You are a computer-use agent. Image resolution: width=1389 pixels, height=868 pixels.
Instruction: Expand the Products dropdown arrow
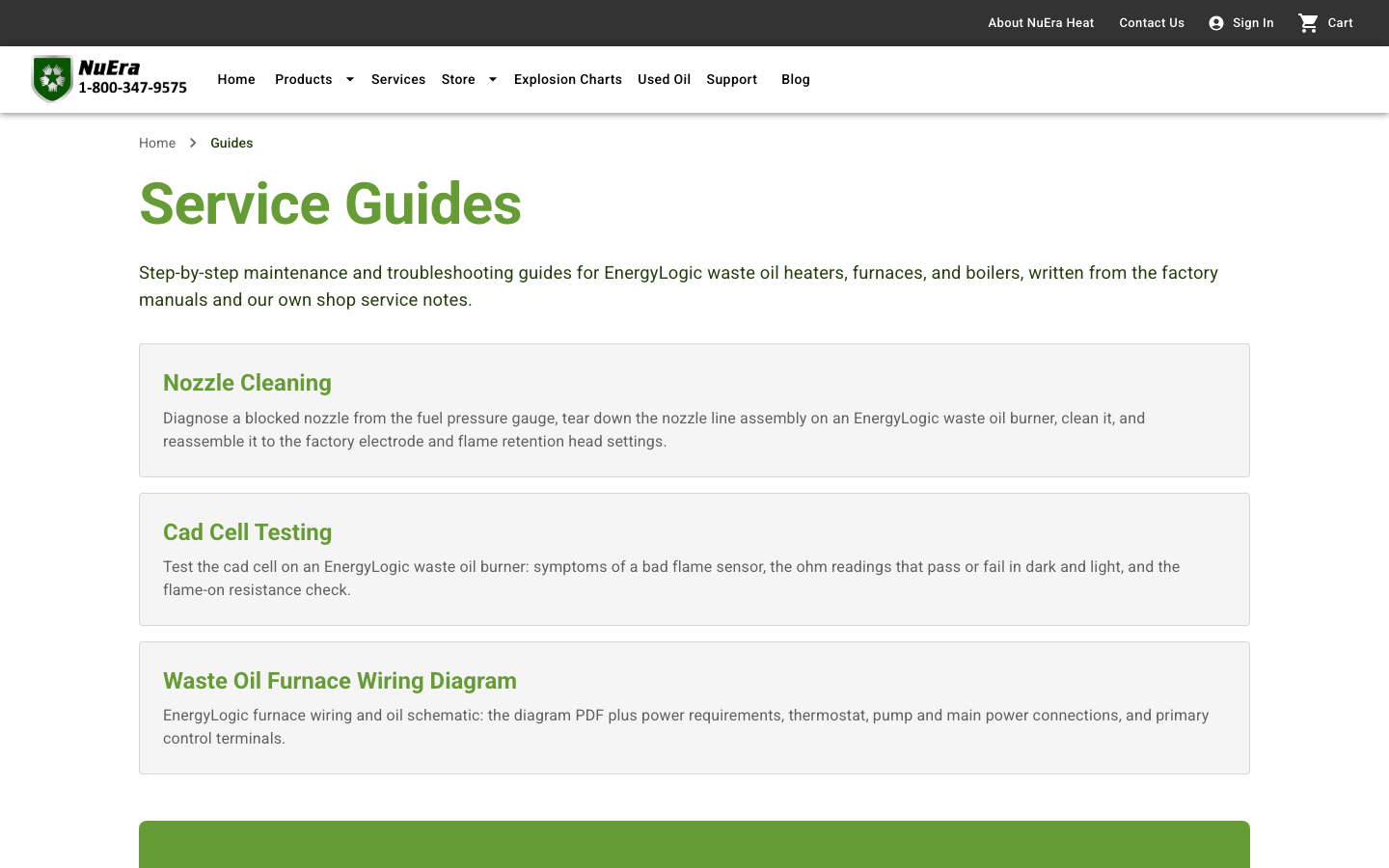350,79
